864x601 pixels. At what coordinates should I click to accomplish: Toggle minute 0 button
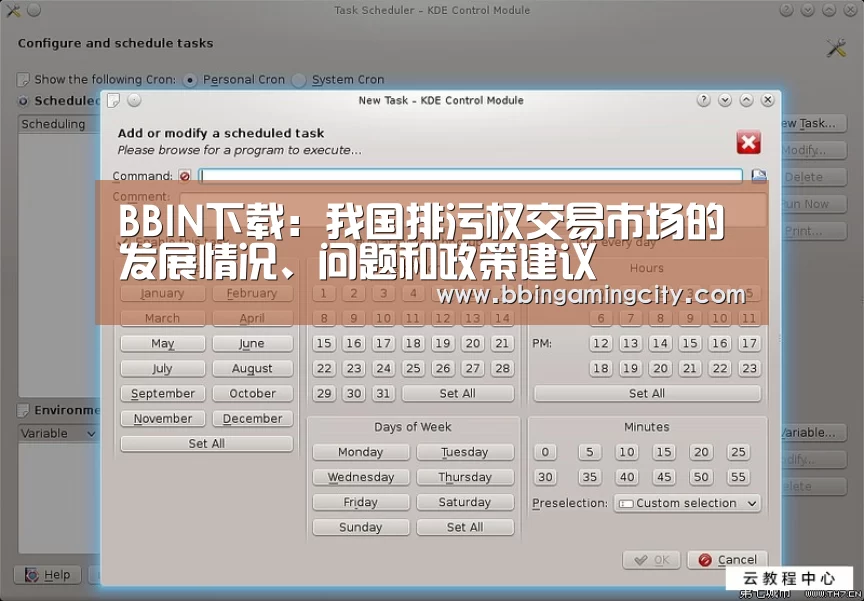point(545,452)
